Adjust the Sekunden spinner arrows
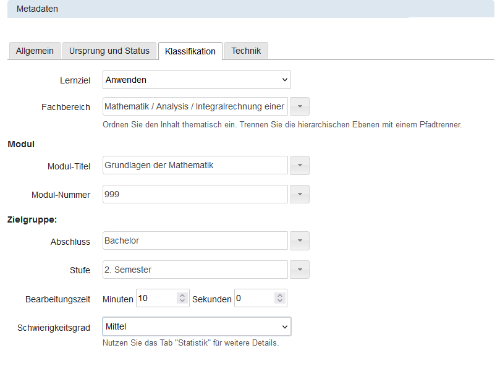 pos(280,298)
